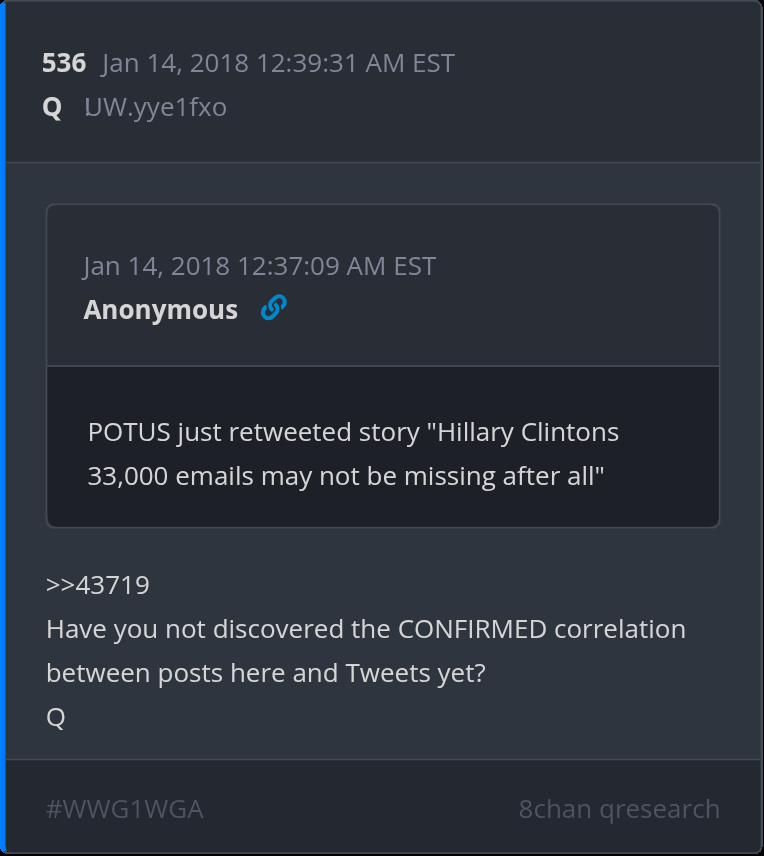Open the >>43719 reply reference
Screen dimensions: 764x856
pos(98,585)
